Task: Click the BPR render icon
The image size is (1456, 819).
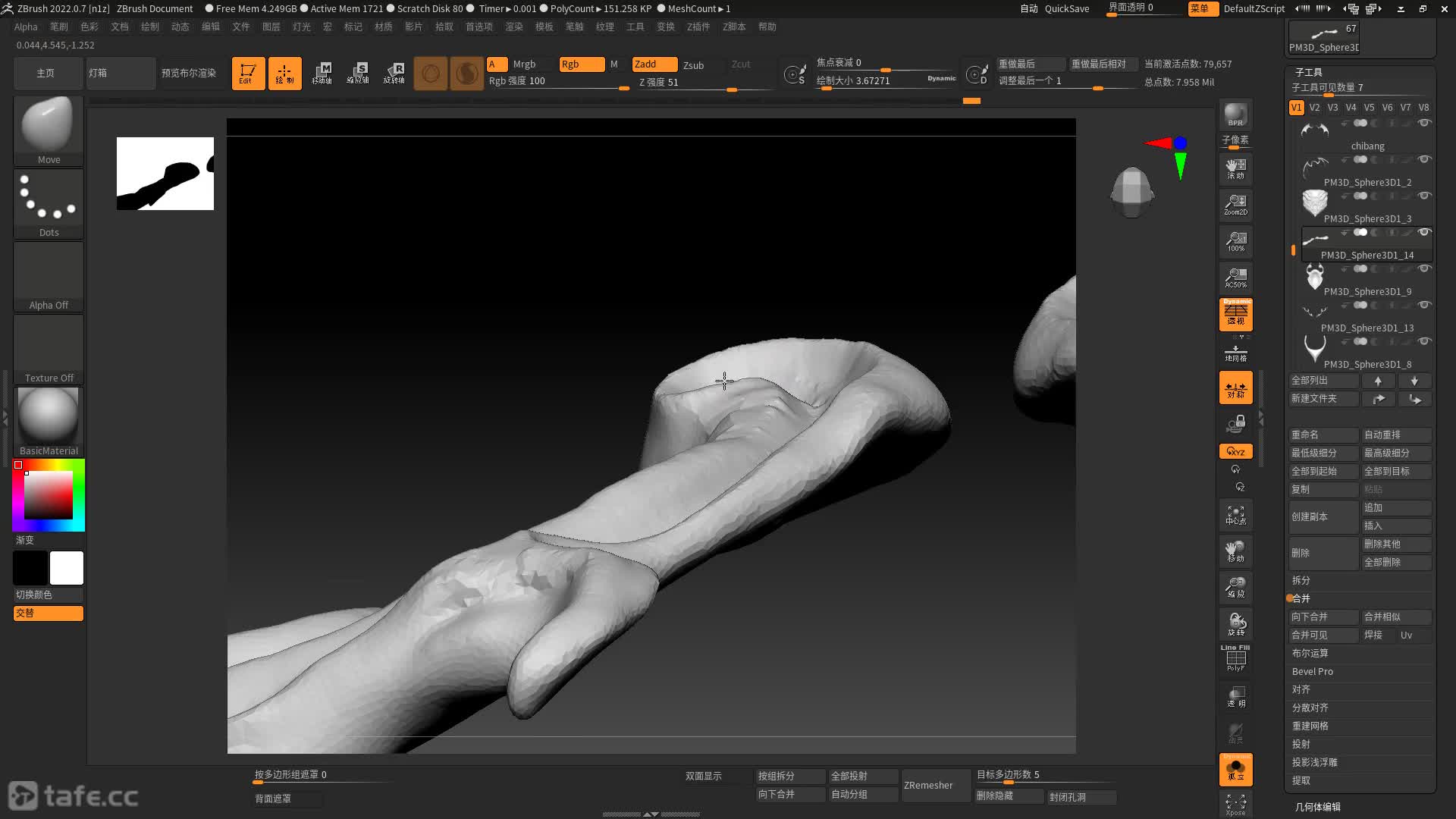Action: [1235, 115]
